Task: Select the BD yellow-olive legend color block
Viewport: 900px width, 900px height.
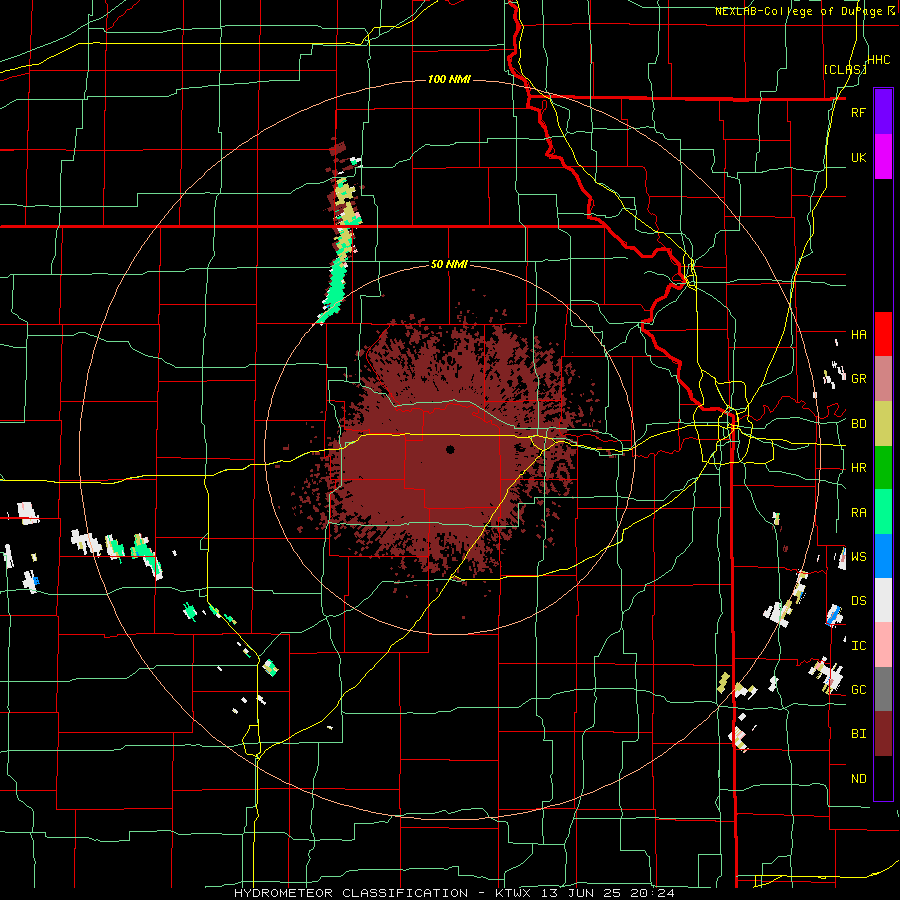Action: (883, 424)
